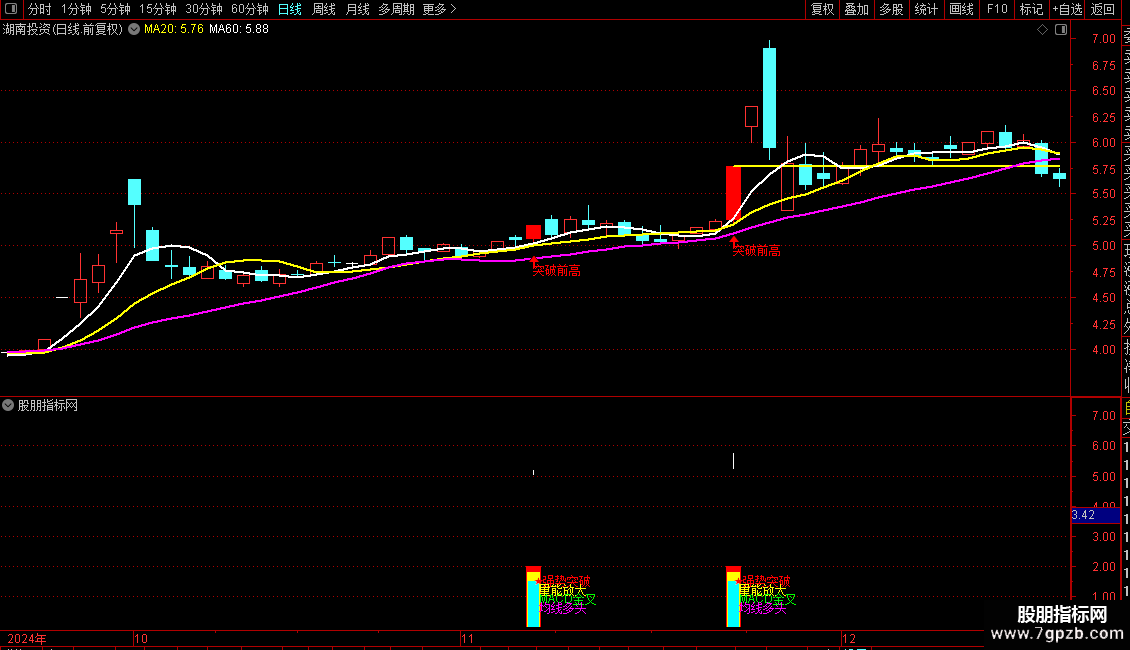Image resolution: width=1130 pixels, height=650 pixels.
Task: Select the 5分钟 period tab
Action: click(x=115, y=9)
